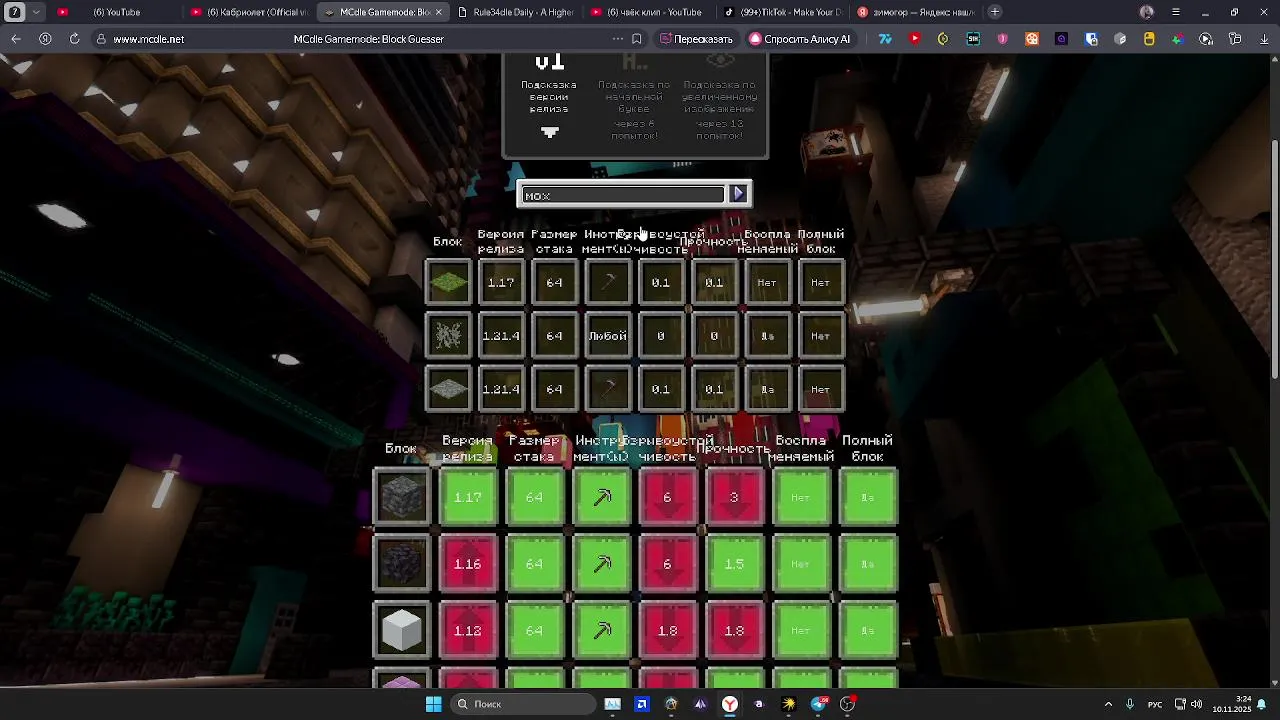Screen dimensions: 1280x720
Task: Click red 1.16 version cell
Action: pyautogui.click(x=468, y=564)
